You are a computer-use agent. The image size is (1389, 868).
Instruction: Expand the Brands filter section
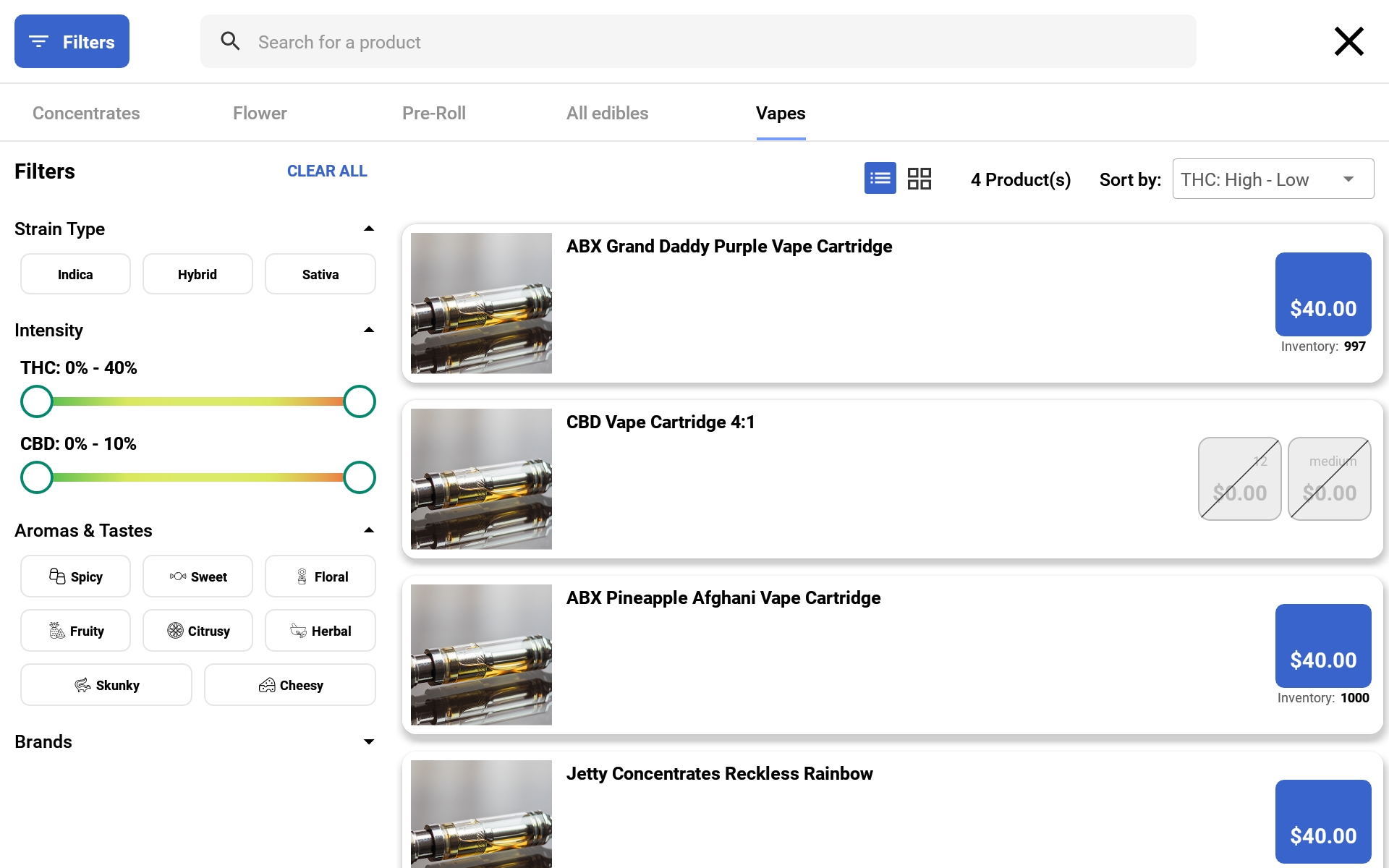point(368,741)
